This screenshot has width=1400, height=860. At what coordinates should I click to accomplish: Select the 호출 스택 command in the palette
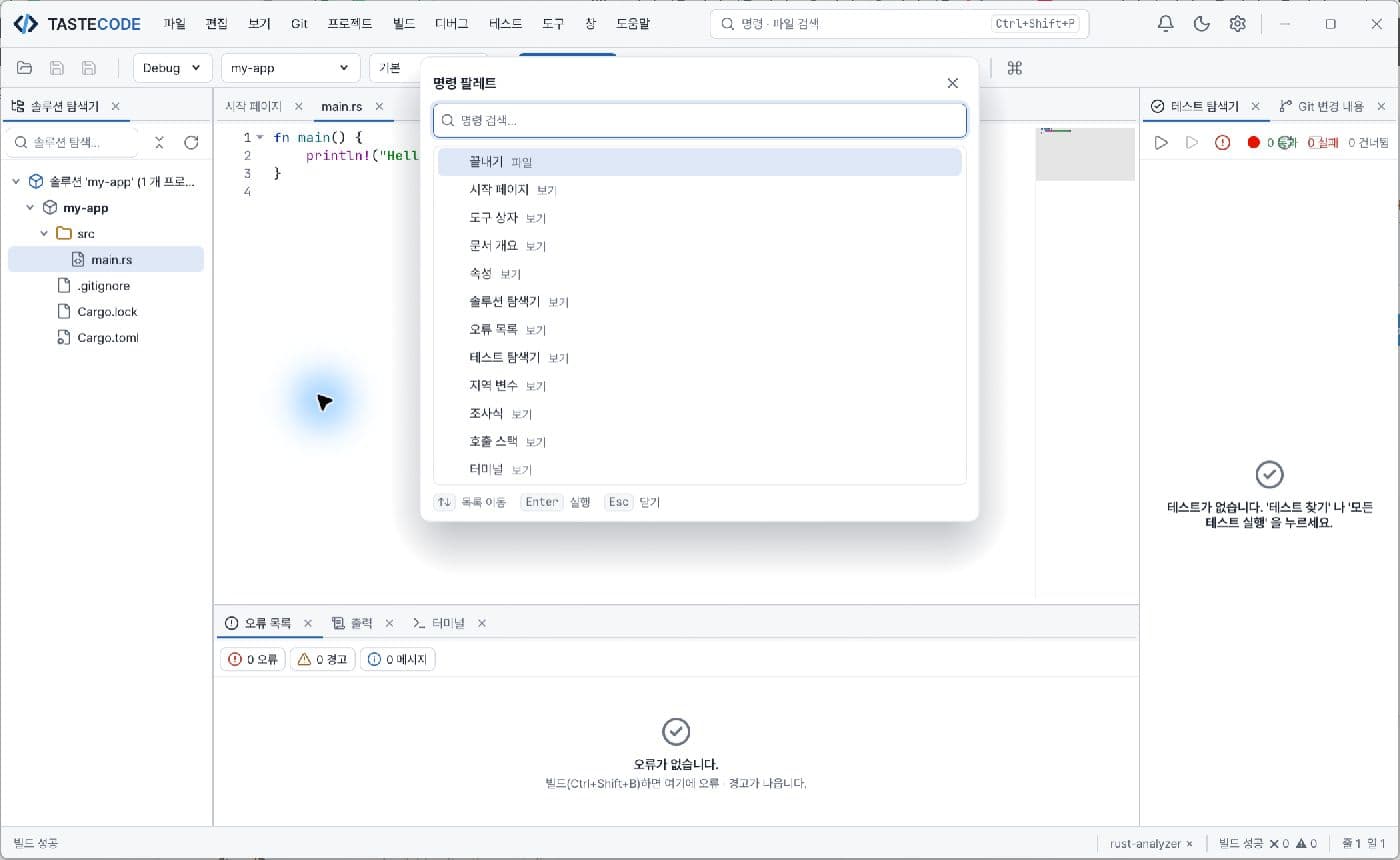[x=700, y=442]
